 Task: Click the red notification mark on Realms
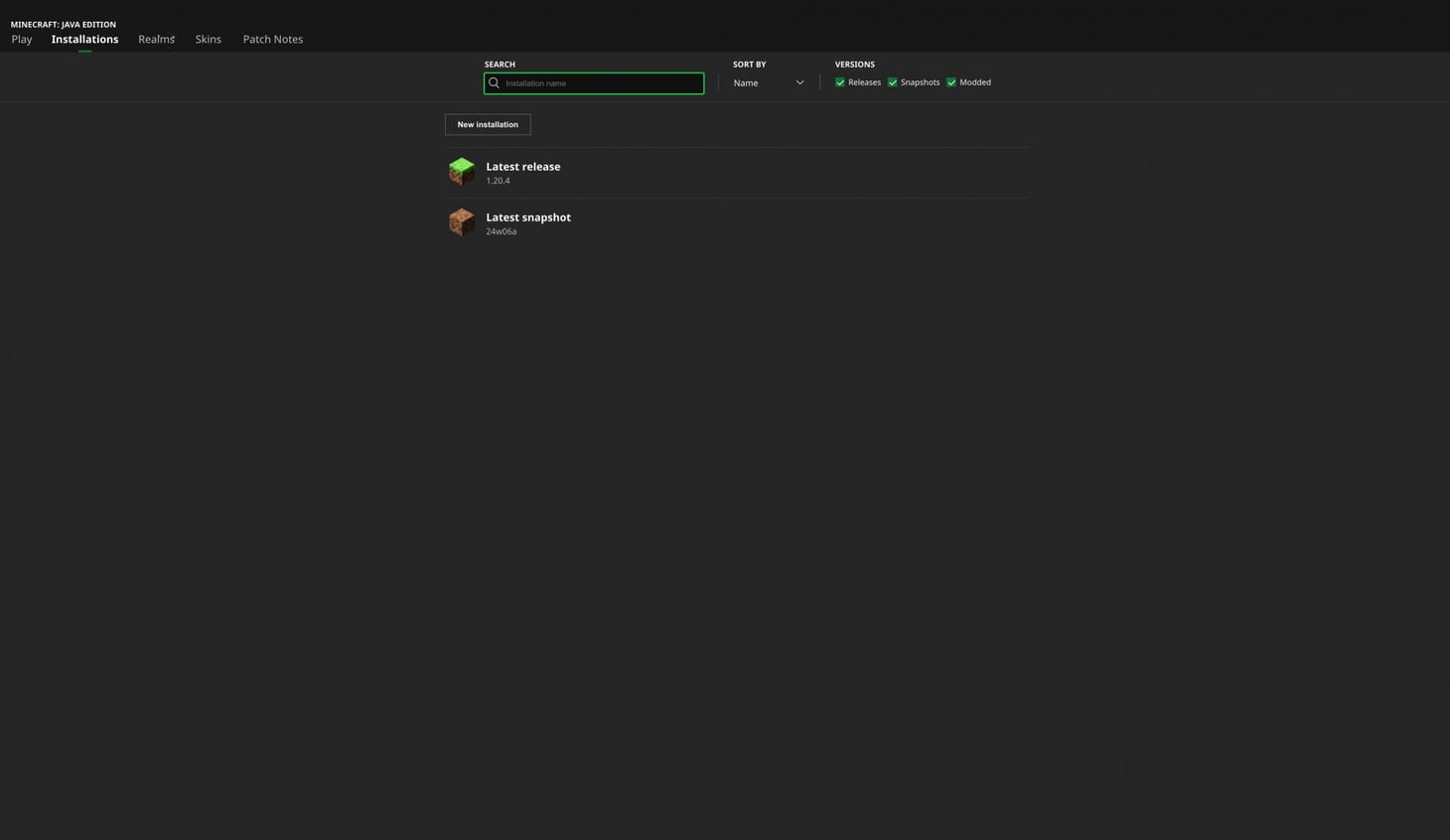(x=171, y=34)
